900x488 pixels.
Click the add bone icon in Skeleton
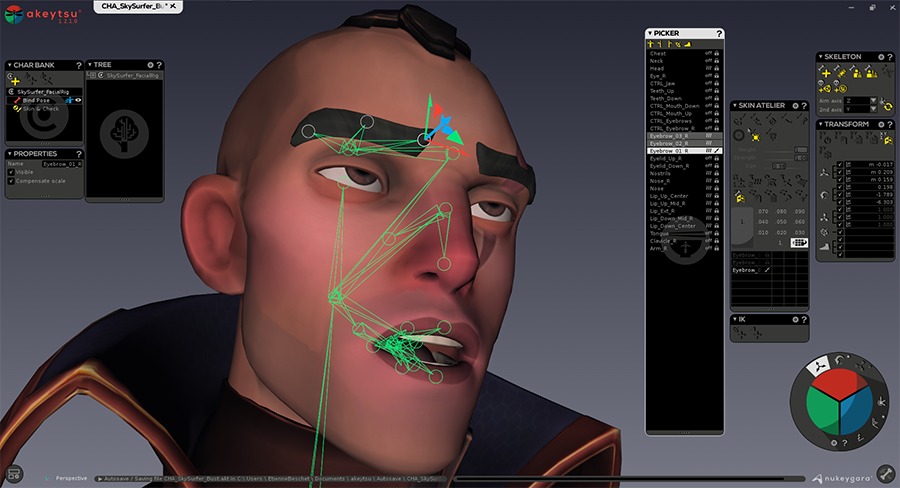tap(826, 73)
